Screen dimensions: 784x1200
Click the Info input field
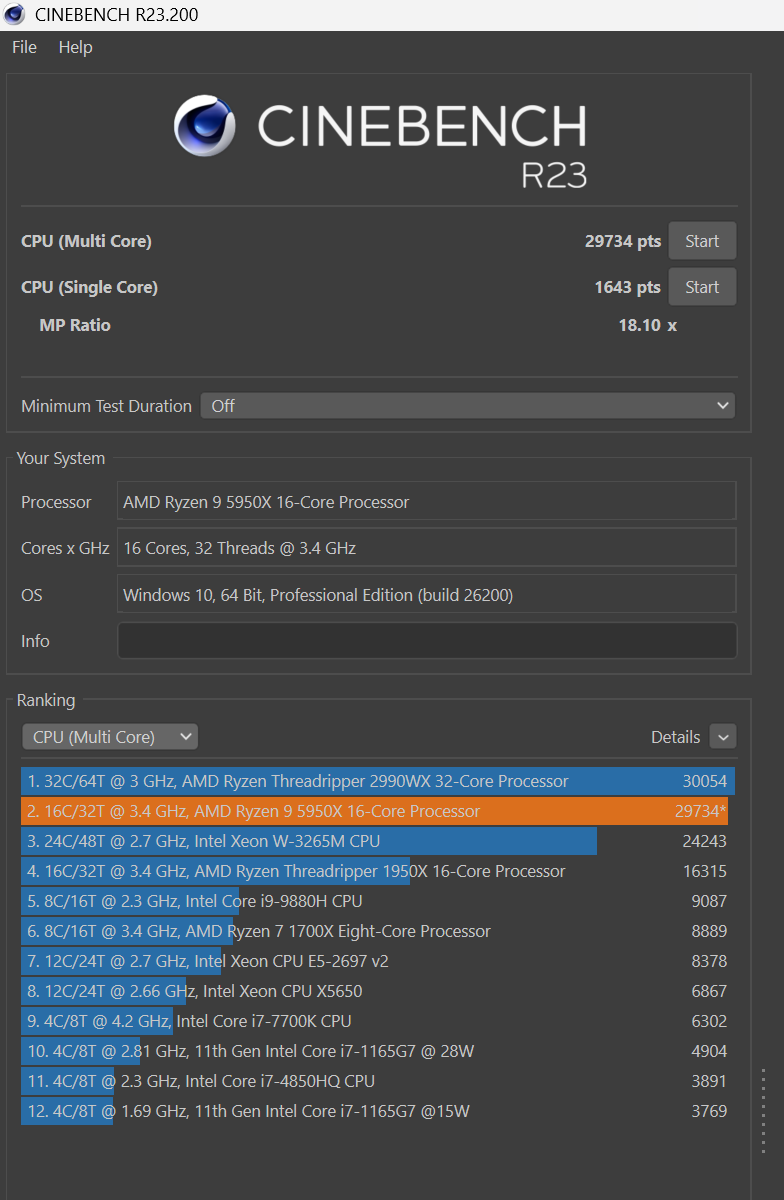(427, 641)
